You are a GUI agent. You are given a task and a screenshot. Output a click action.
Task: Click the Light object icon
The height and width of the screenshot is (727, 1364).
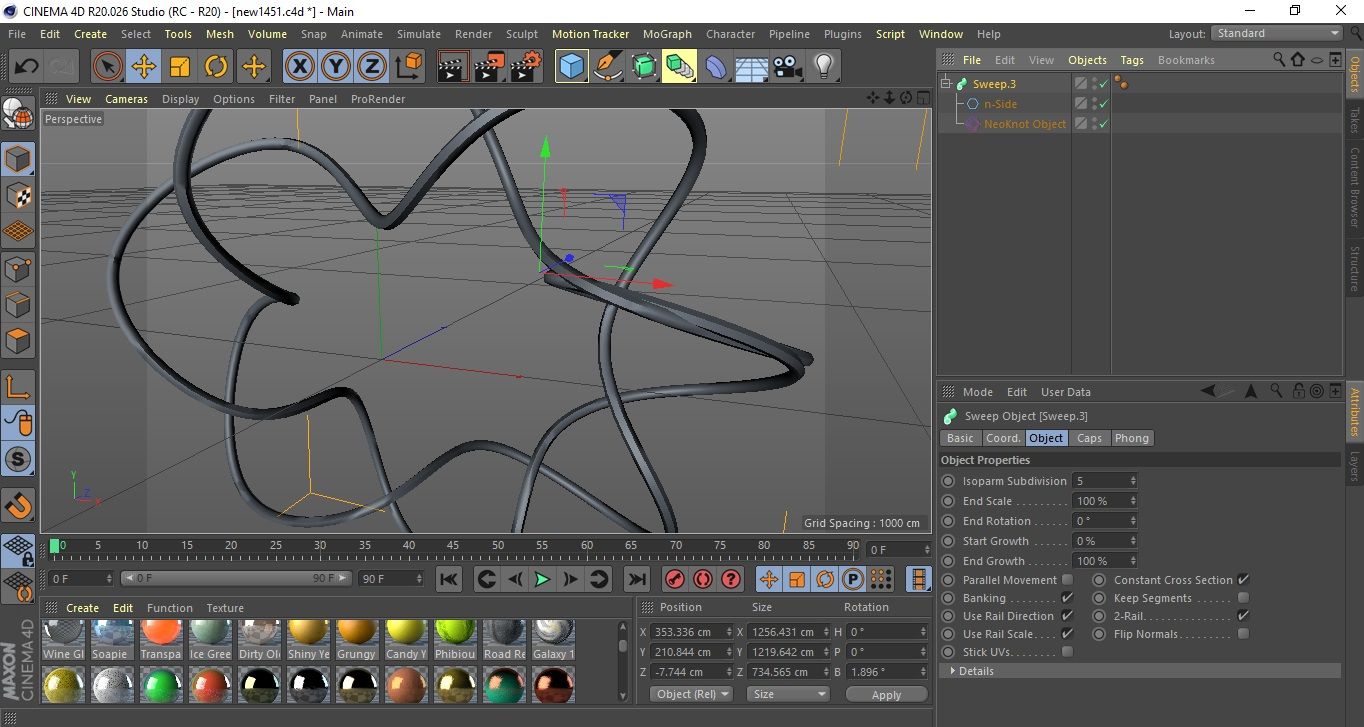pos(823,67)
